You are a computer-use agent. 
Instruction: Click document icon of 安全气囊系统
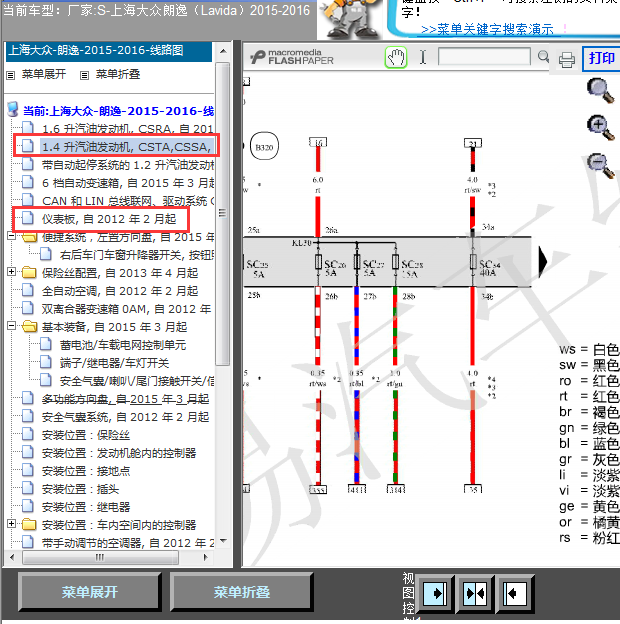[x=27, y=417]
